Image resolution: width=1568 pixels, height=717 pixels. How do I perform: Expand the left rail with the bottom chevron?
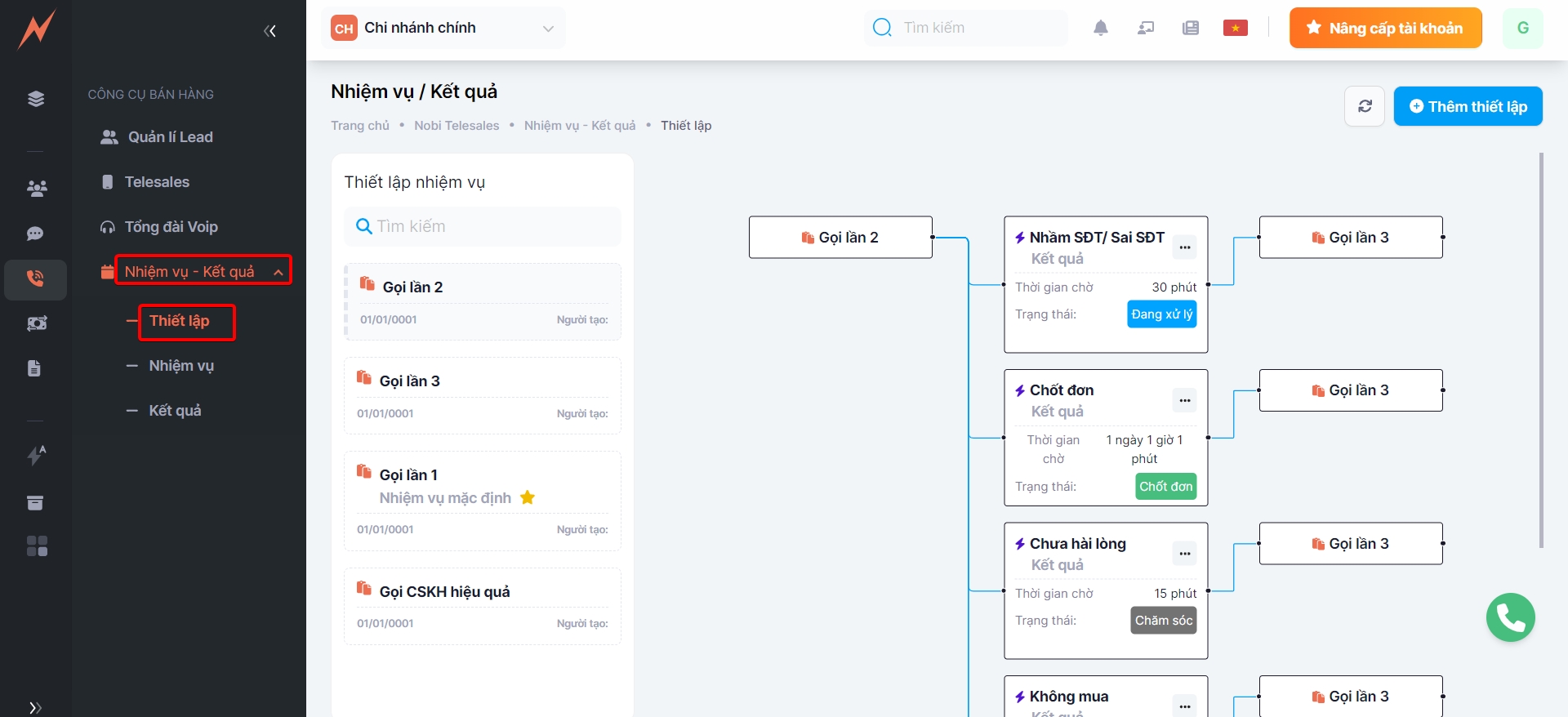35,707
